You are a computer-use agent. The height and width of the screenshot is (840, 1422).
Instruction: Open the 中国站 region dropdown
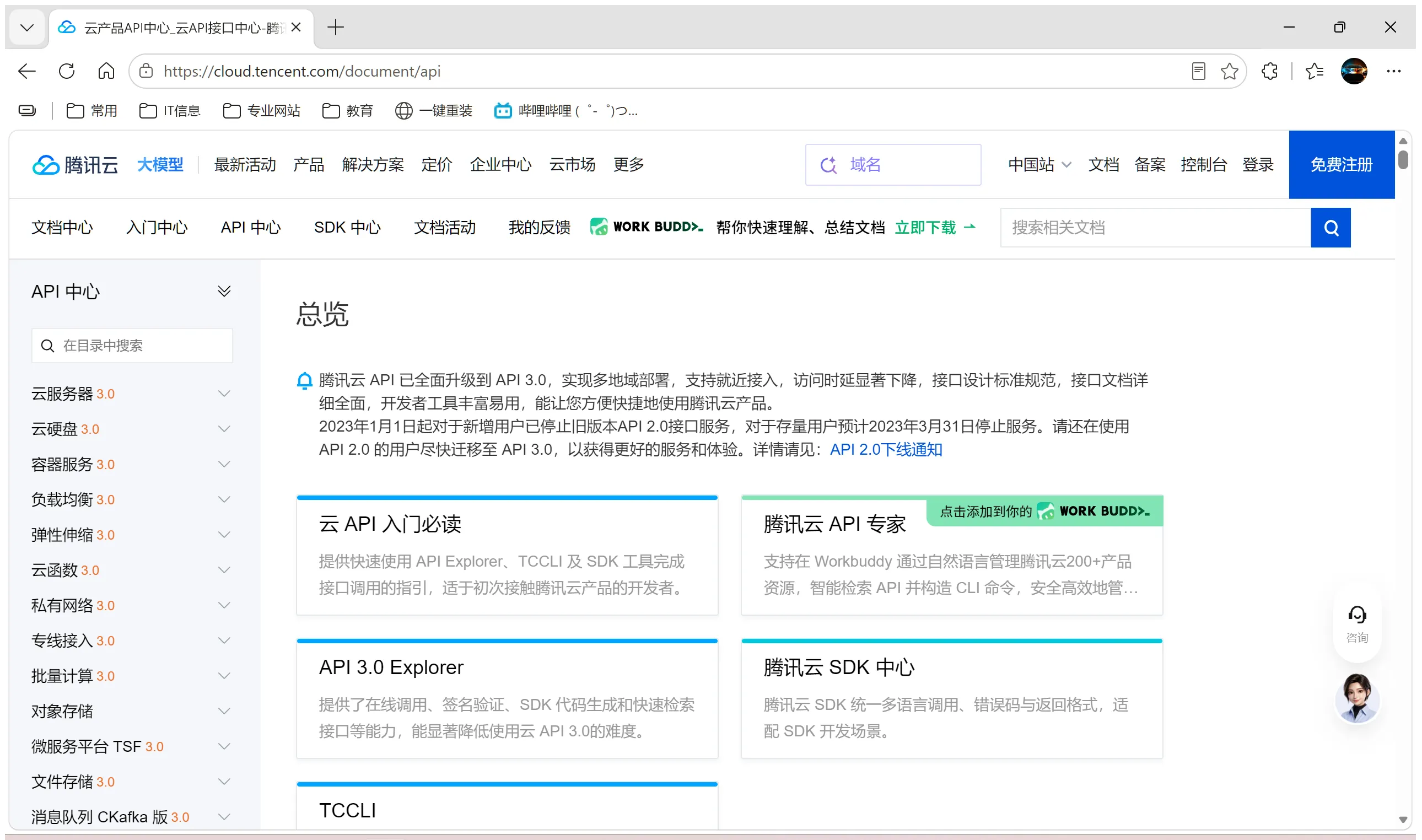1039,165
